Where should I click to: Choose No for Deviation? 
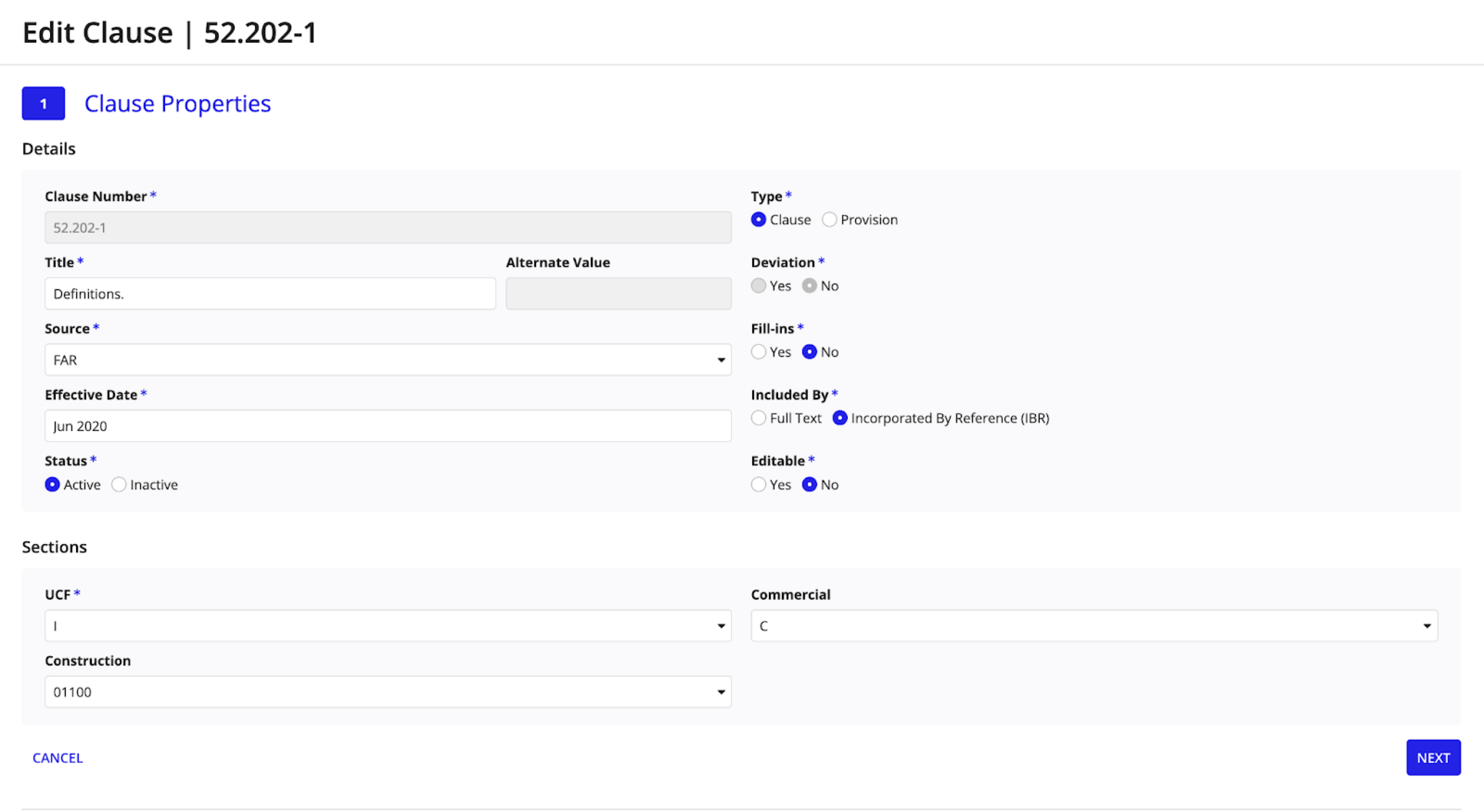click(x=809, y=285)
